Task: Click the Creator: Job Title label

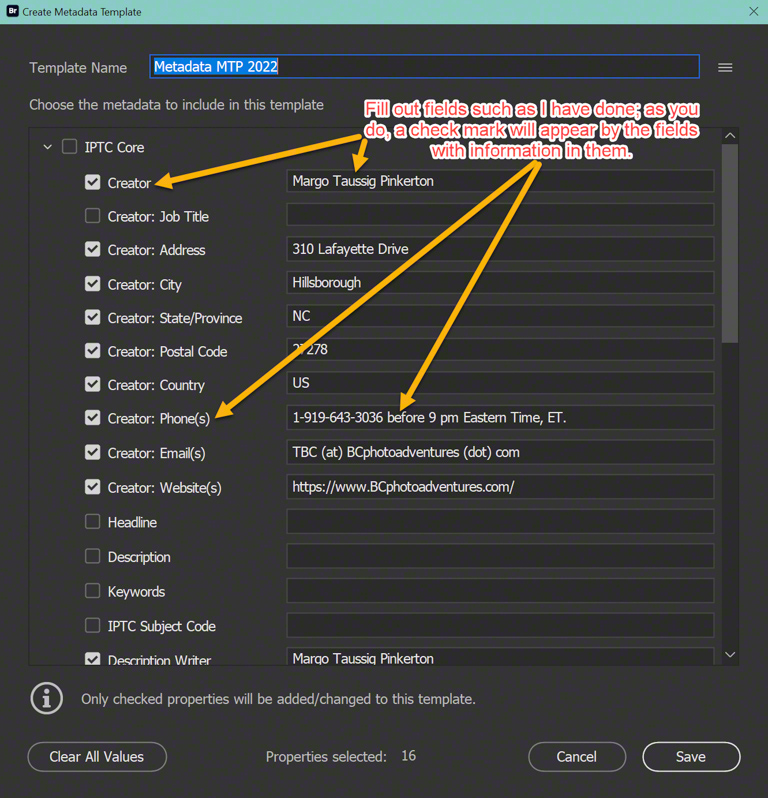Action: coord(158,217)
